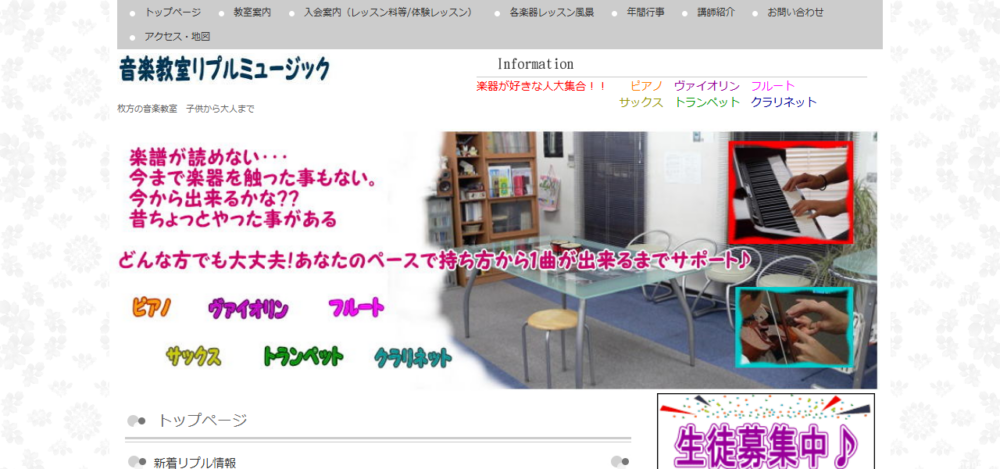Viewport: 1000px width, 469px height.
Task: Click the 音楽教室リプルミュージック logo
Action: click(x=224, y=69)
